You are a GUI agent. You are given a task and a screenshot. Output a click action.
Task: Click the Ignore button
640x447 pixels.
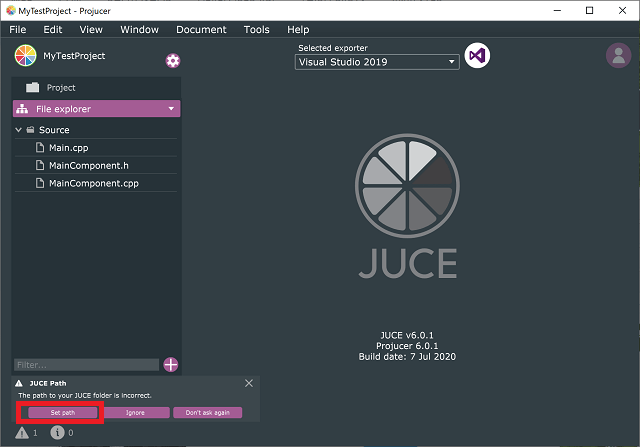(x=135, y=413)
